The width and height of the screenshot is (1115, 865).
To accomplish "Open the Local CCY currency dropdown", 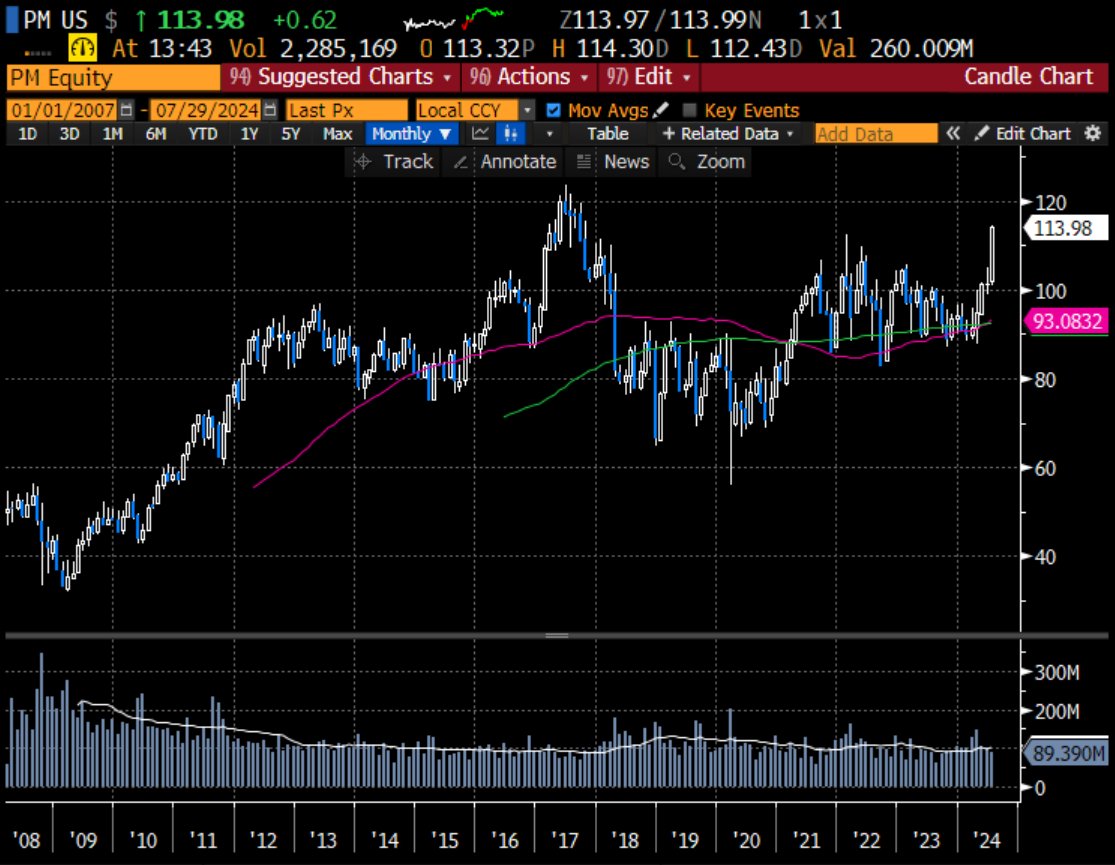I will (527, 110).
